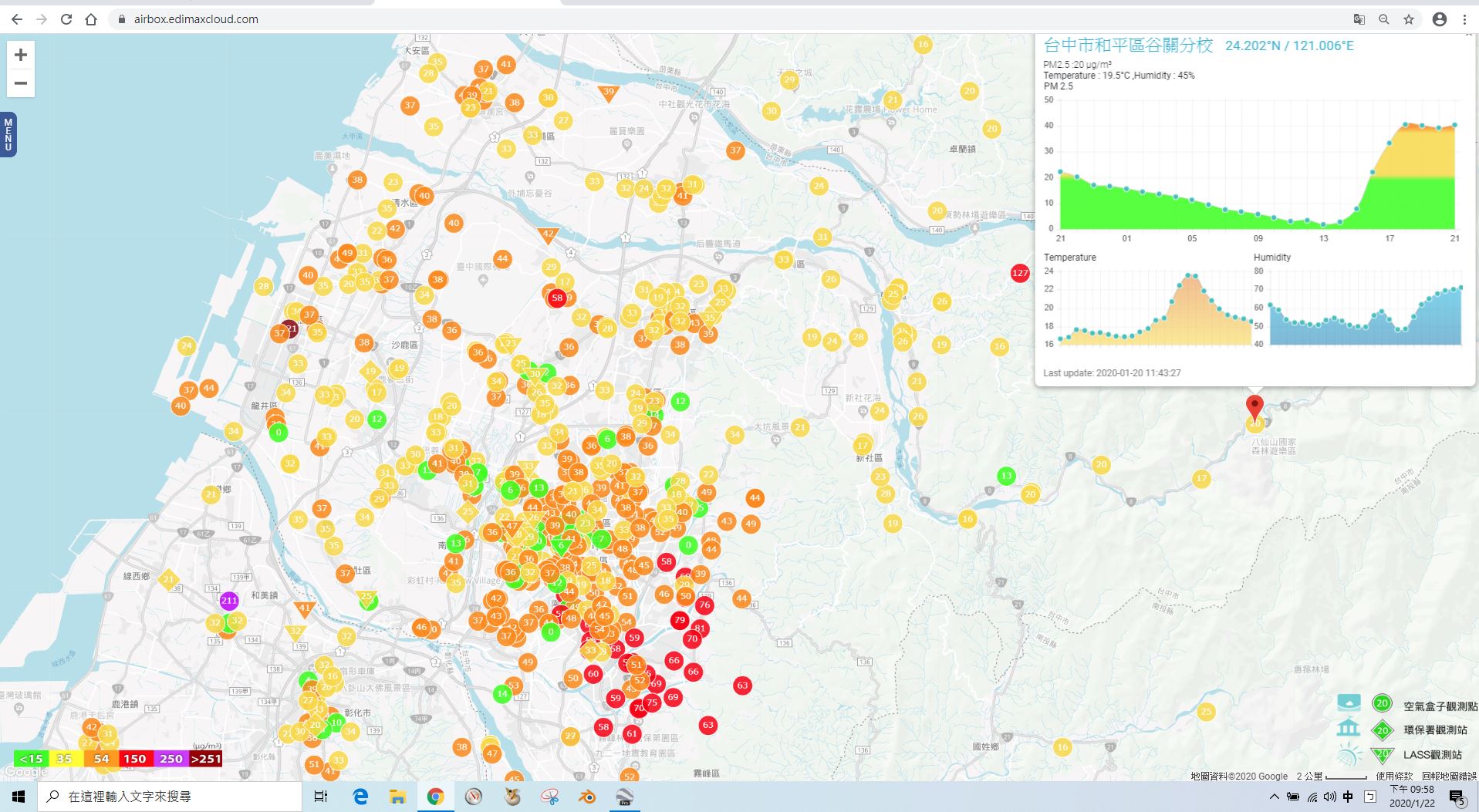Open Blender from the taskbar
The width and height of the screenshot is (1479, 812).
pyautogui.click(x=587, y=797)
